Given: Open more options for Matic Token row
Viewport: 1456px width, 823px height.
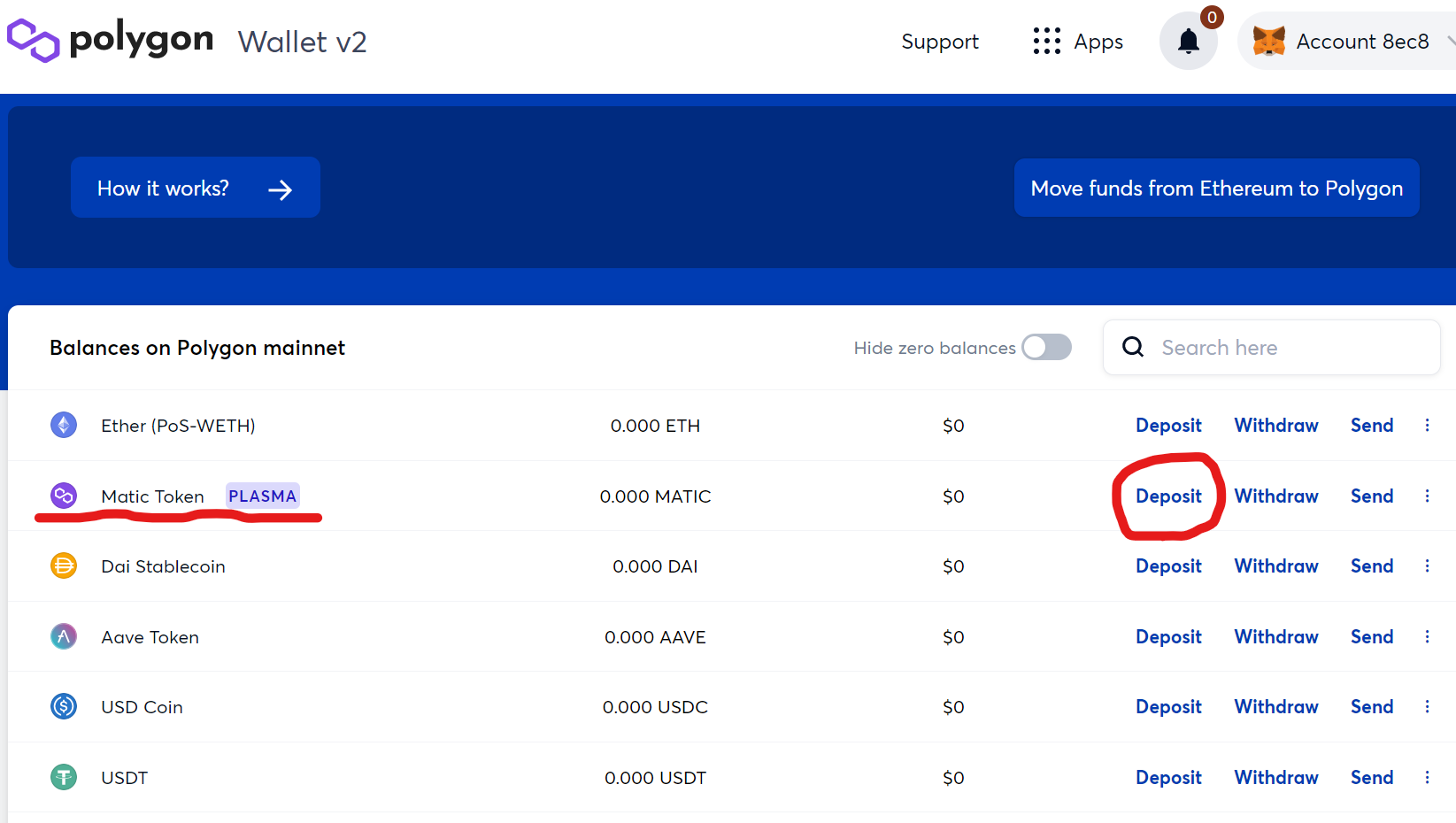Looking at the screenshot, I should pos(1427,496).
